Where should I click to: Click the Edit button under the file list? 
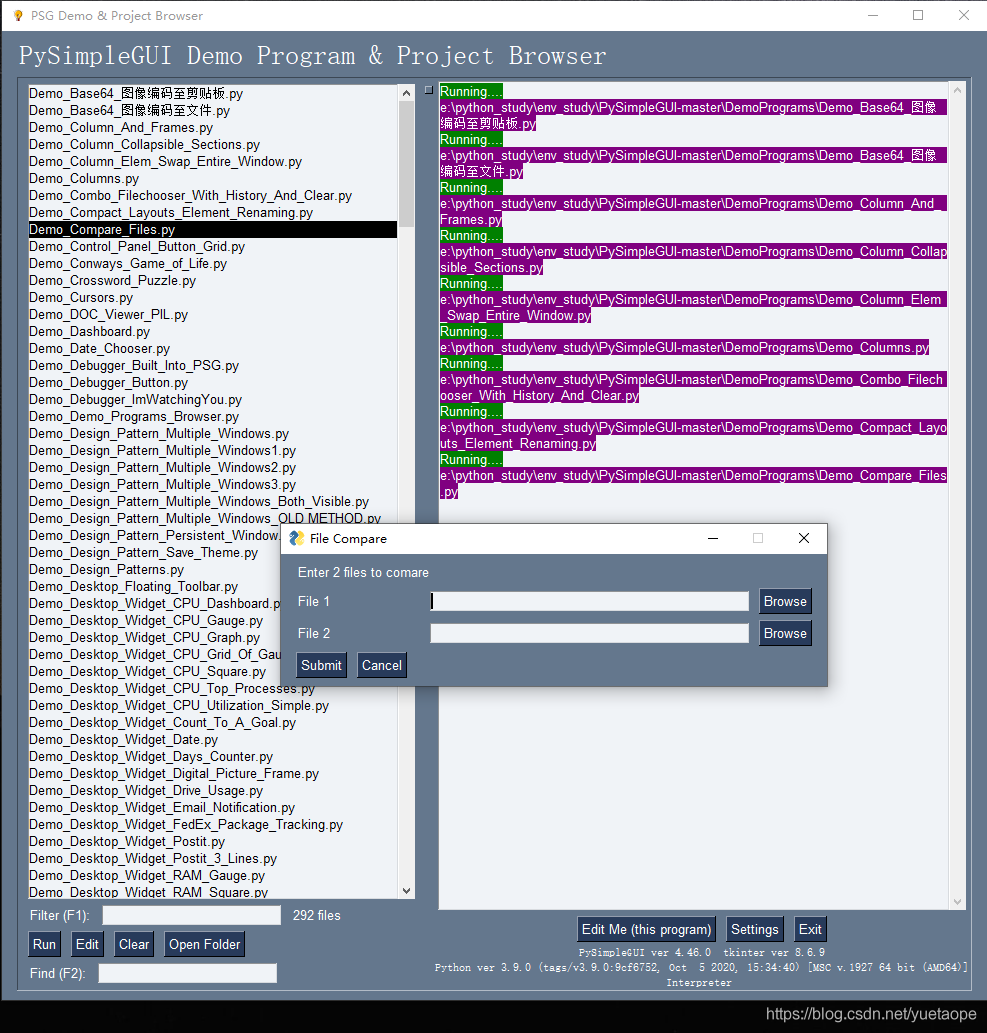pos(87,944)
